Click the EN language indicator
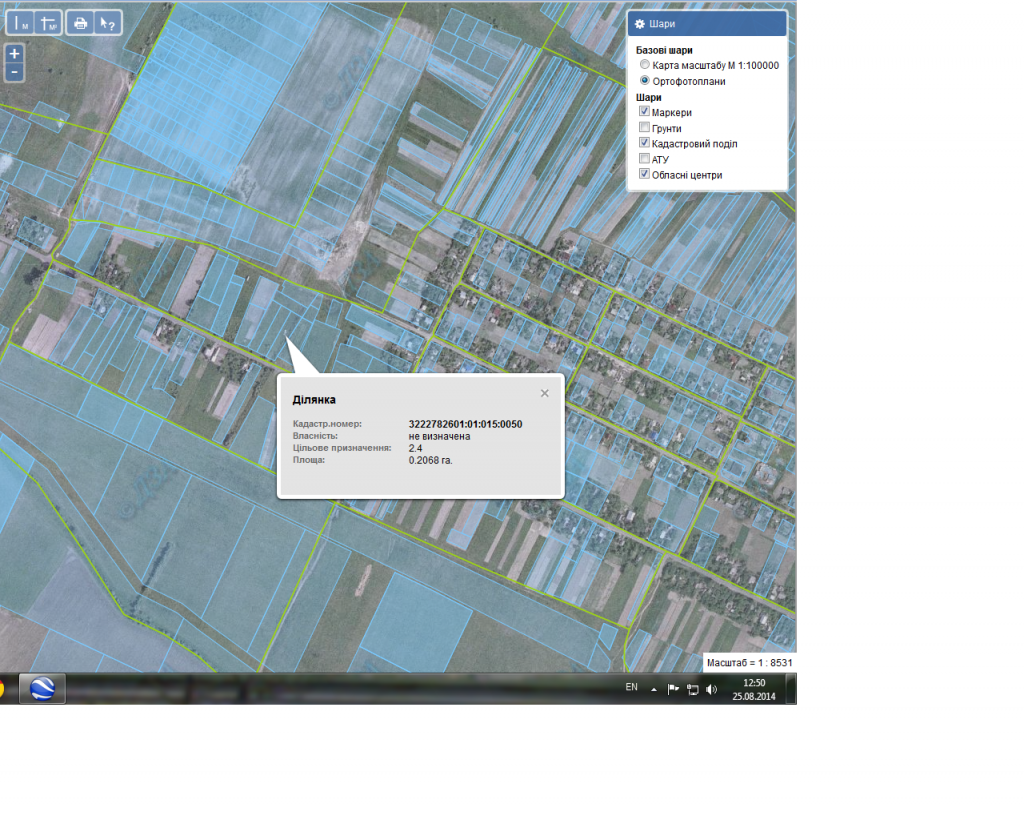This screenshot has width=1024, height=820. tap(631, 687)
